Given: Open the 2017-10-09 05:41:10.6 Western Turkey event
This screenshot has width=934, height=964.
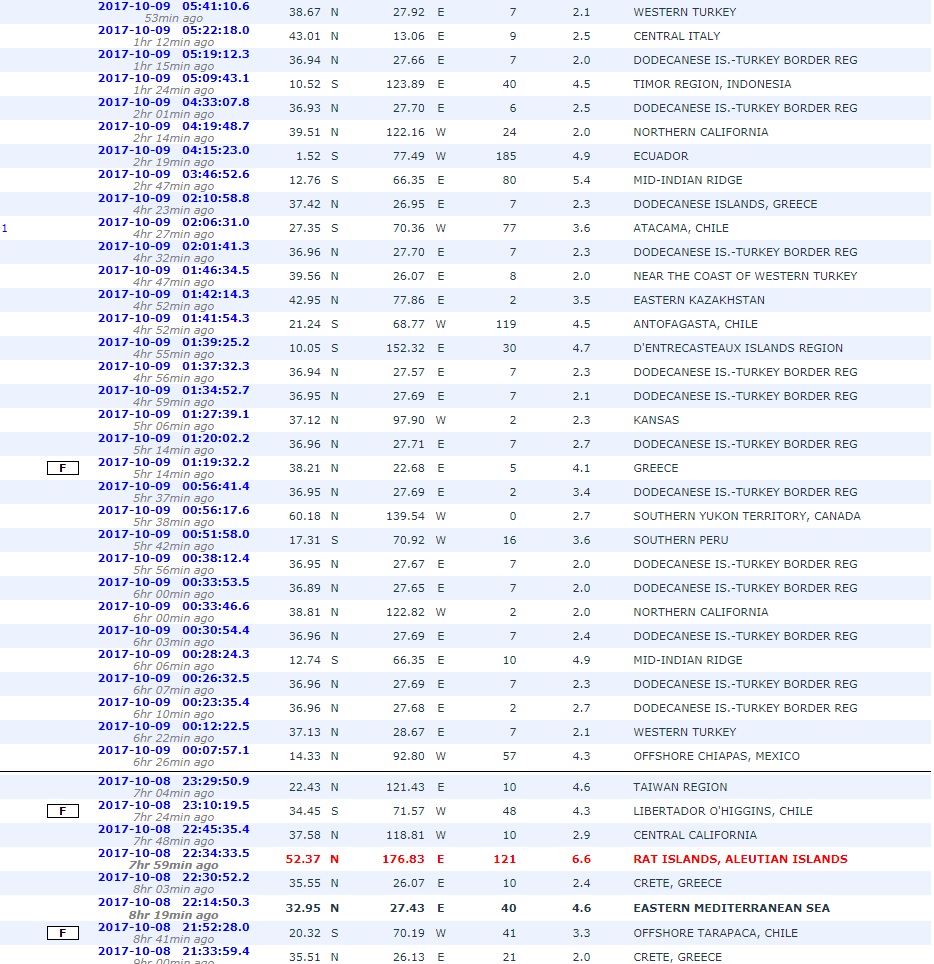Looking at the screenshot, I should point(174,7).
